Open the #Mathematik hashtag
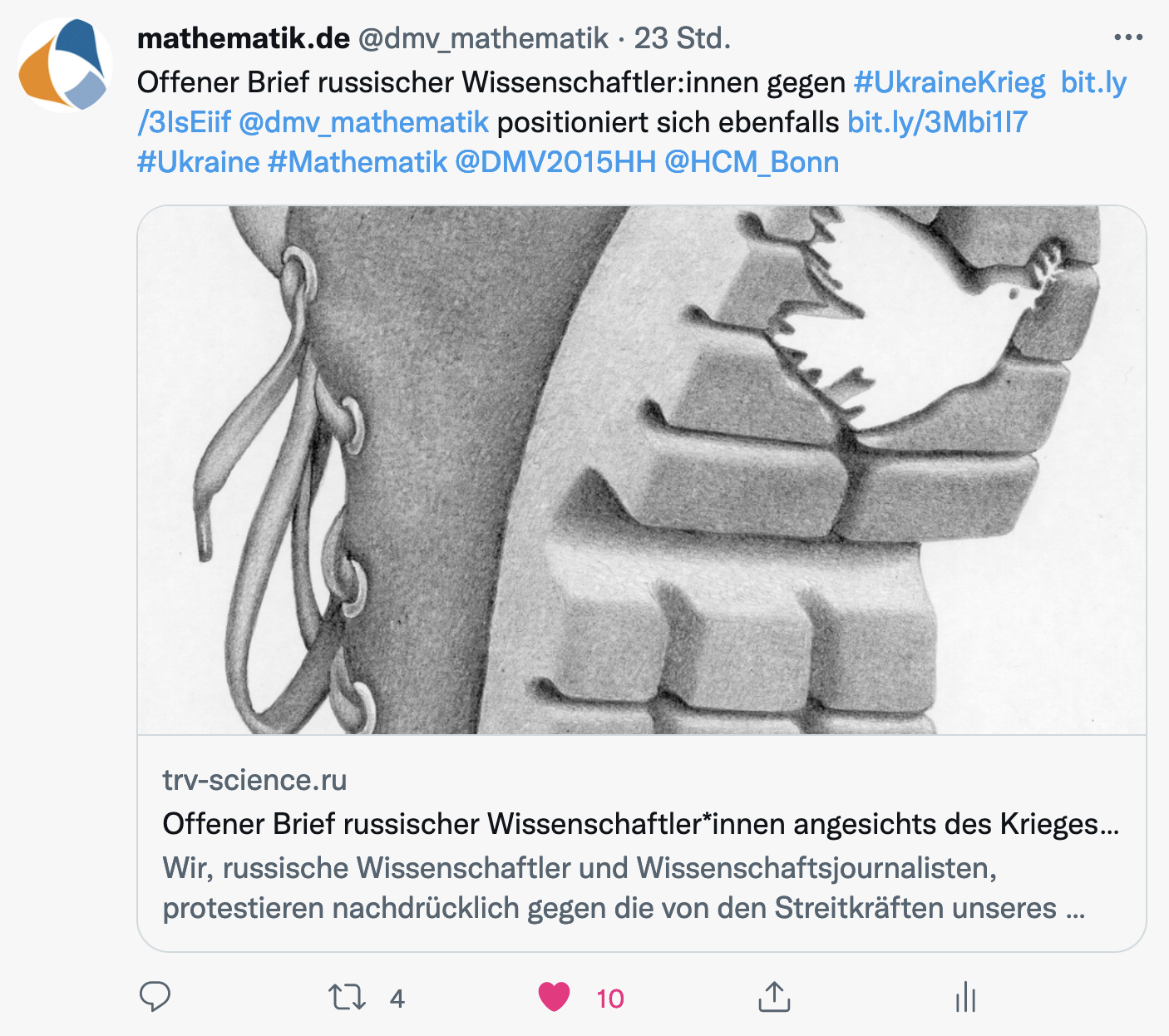Image resolution: width=1169 pixels, height=1036 pixels. pos(358,161)
